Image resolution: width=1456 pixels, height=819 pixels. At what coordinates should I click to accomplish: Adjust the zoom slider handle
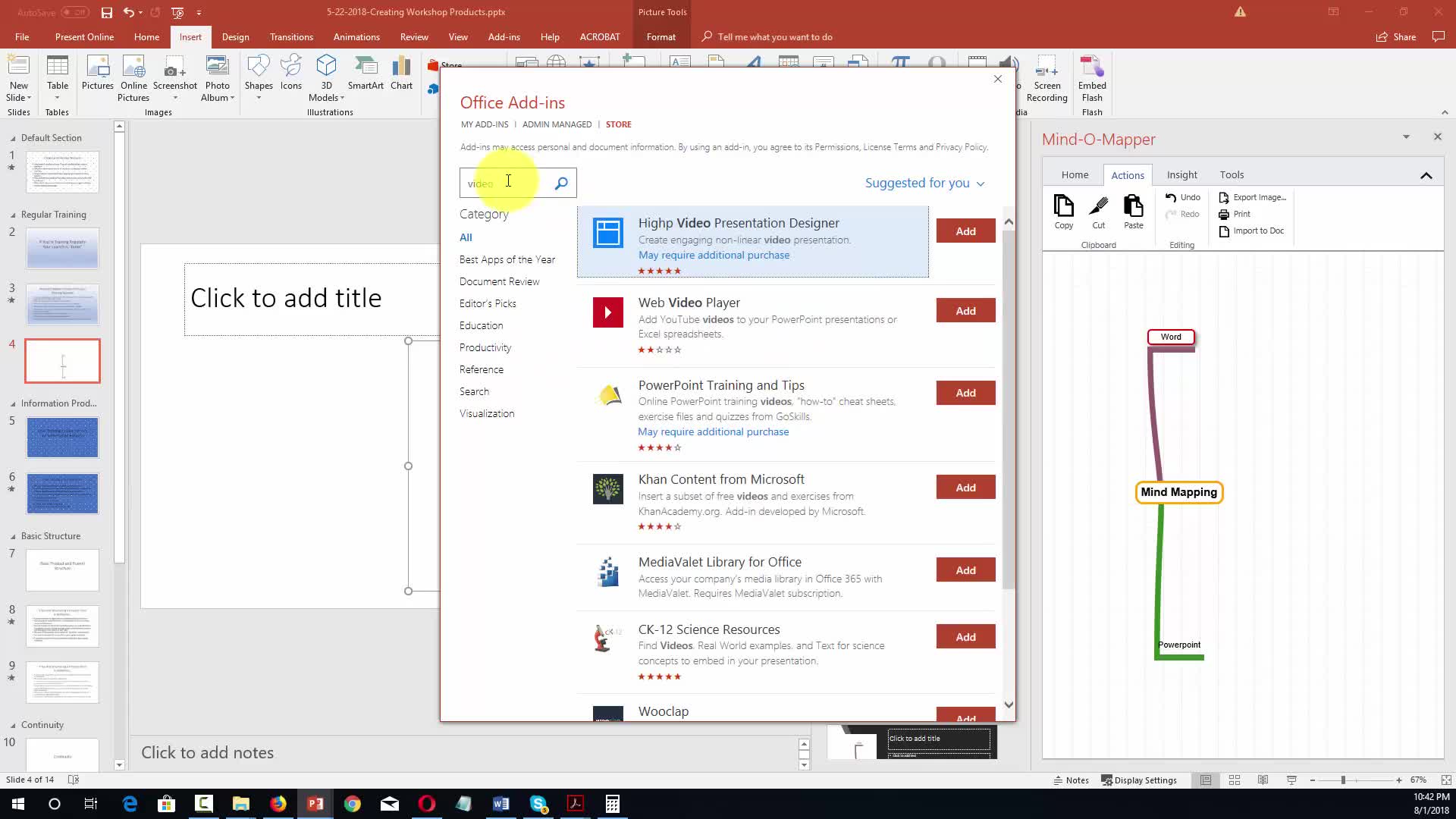[x=1343, y=780]
